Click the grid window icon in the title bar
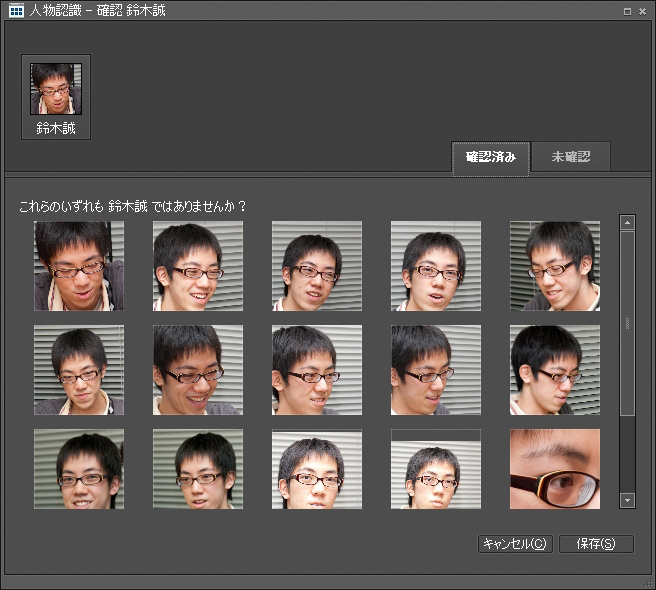 pos(16,10)
